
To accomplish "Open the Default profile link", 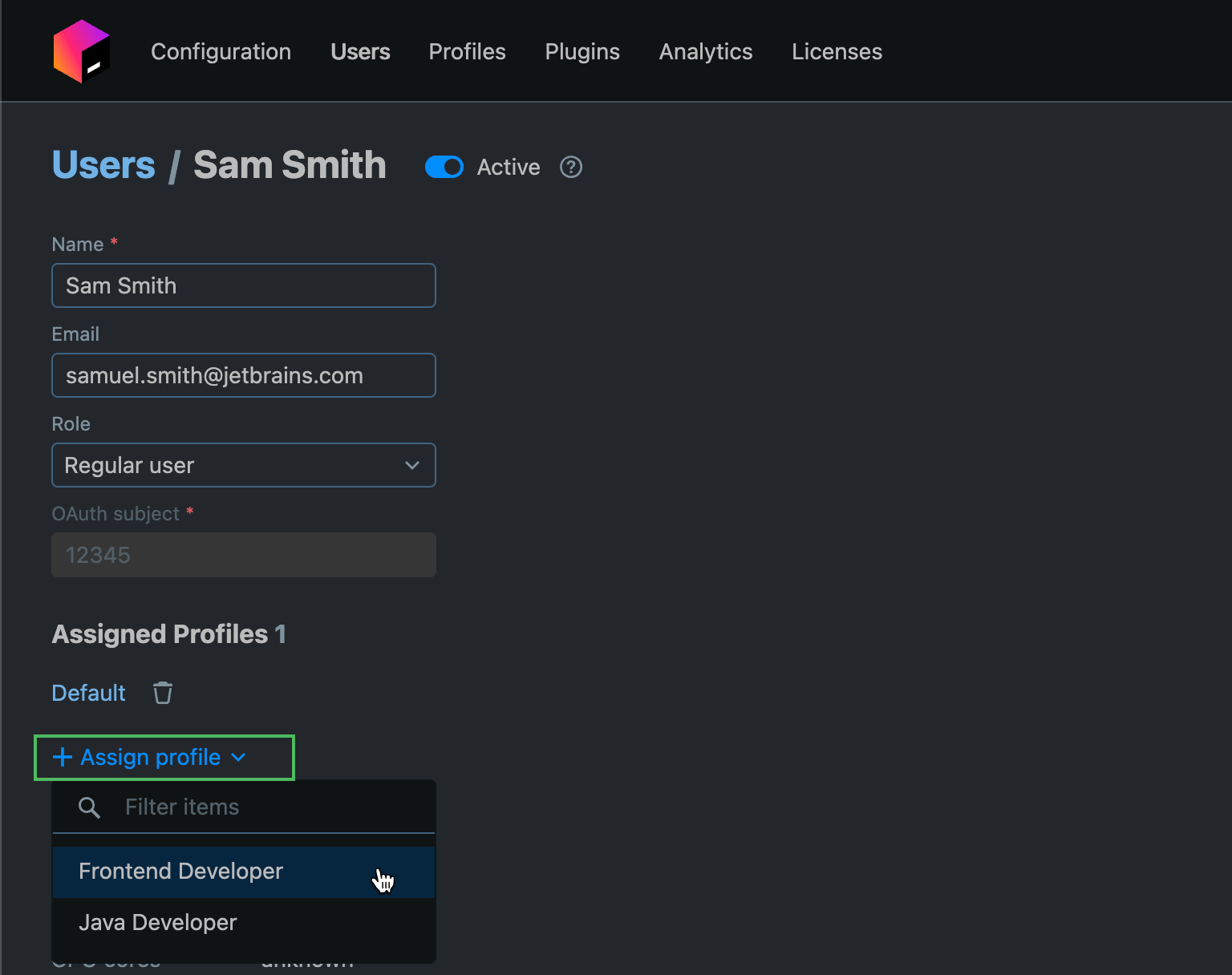I will point(88,693).
